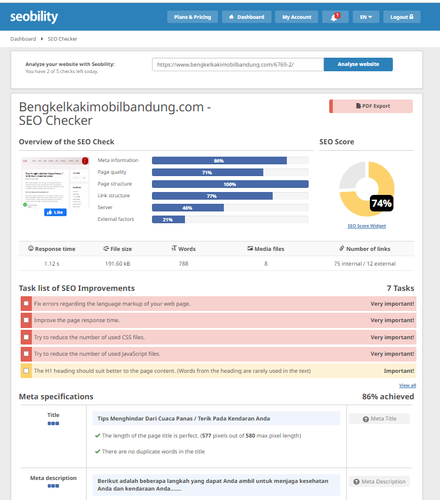This screenshot has width=440, height=500.
Task: Click 'no duplicate words in the title' check
Action: point(150,452)
